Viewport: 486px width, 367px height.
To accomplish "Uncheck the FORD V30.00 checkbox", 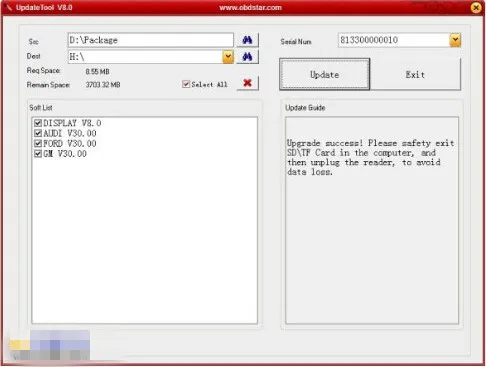I will (38, 144).
